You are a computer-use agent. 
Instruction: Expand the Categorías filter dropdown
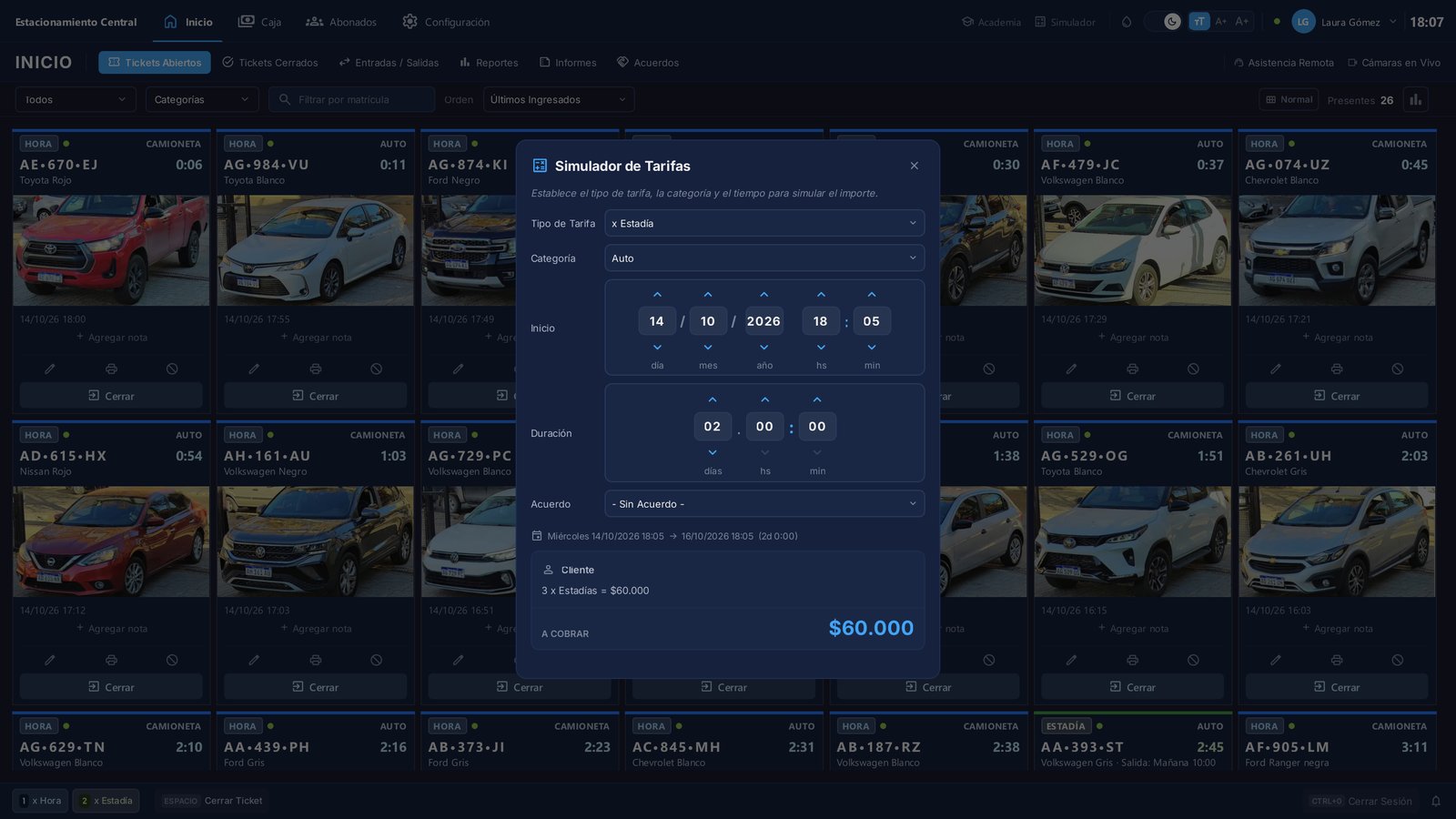coord(202,100)
